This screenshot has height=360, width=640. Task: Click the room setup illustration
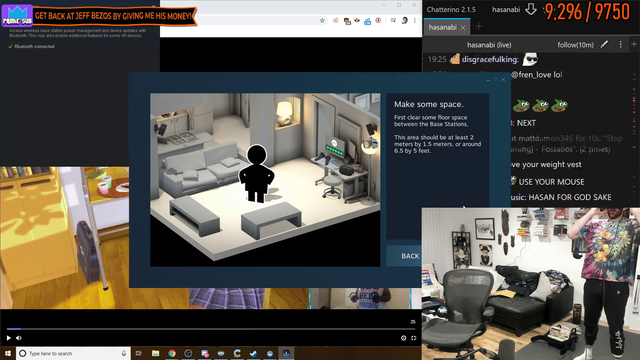[x=265, y=180]
